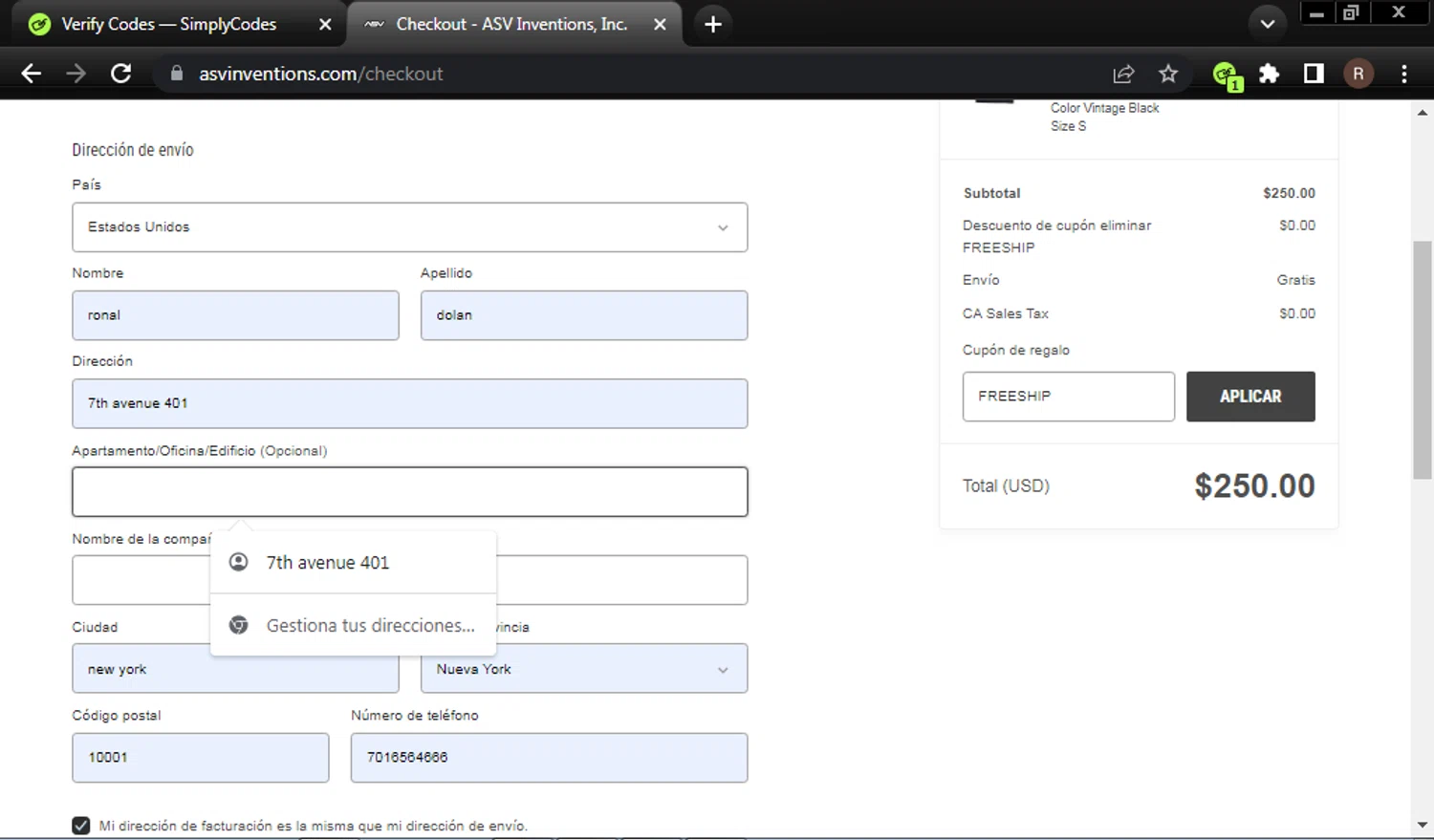Open SimplyCodes extension icon
1434x840 pixels.
click(x=1227, y=75)
